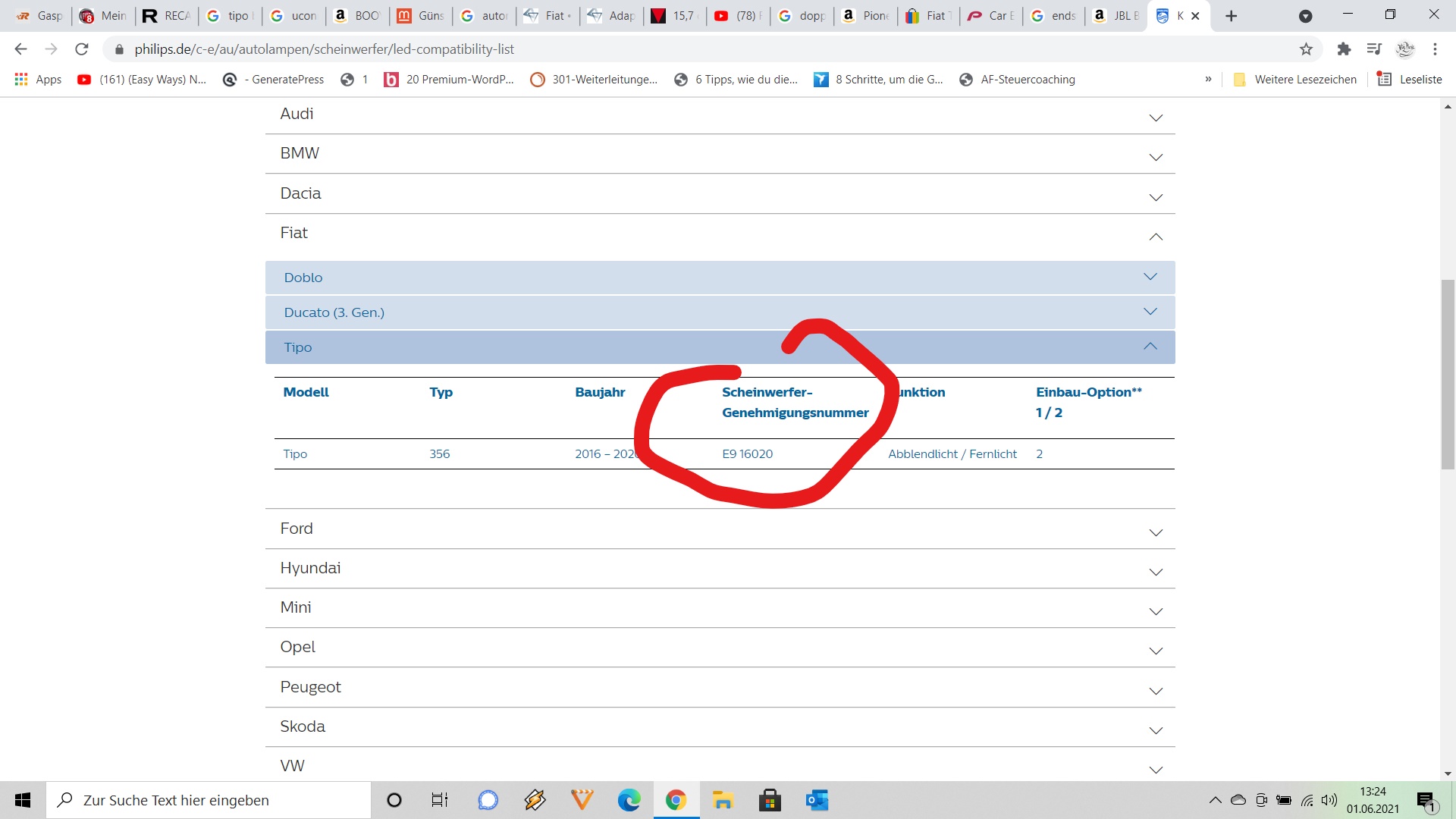
Task: Switch to the RECA browser tab
Action: point(167,16)
